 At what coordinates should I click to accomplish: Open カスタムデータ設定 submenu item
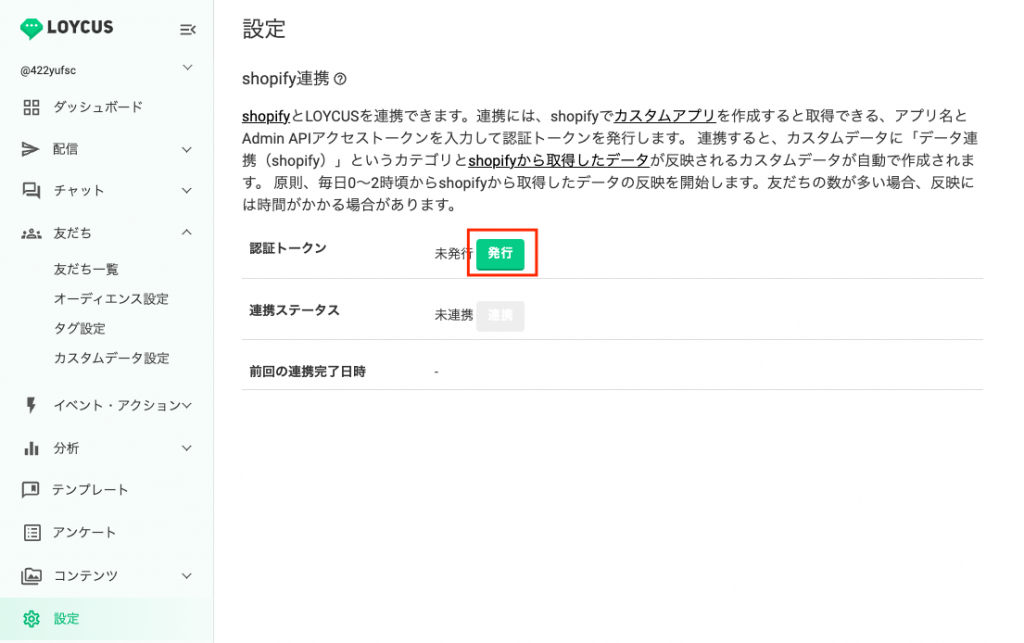tap(112, 358)
